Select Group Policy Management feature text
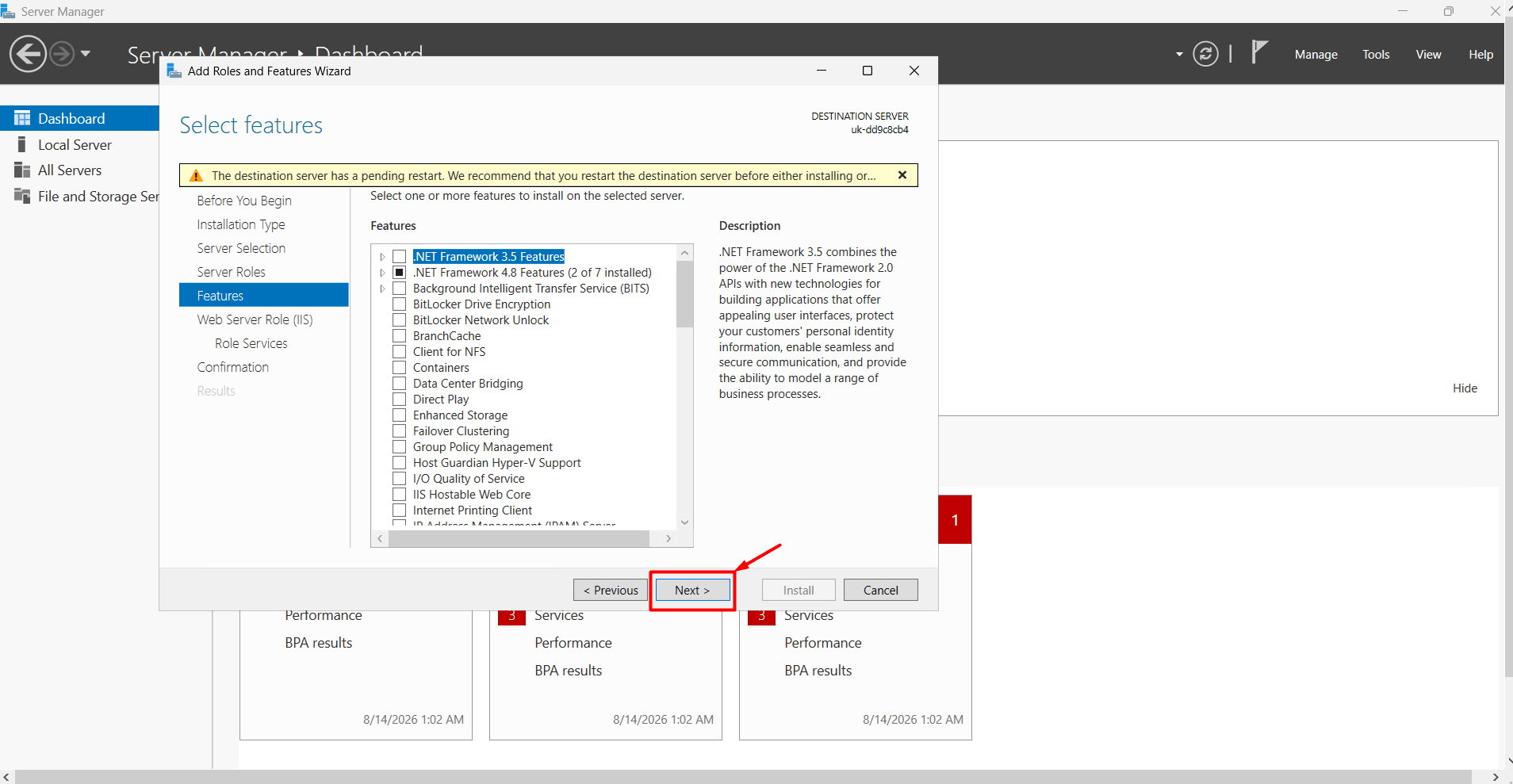The image size is (1513, 784). [483, 447]
